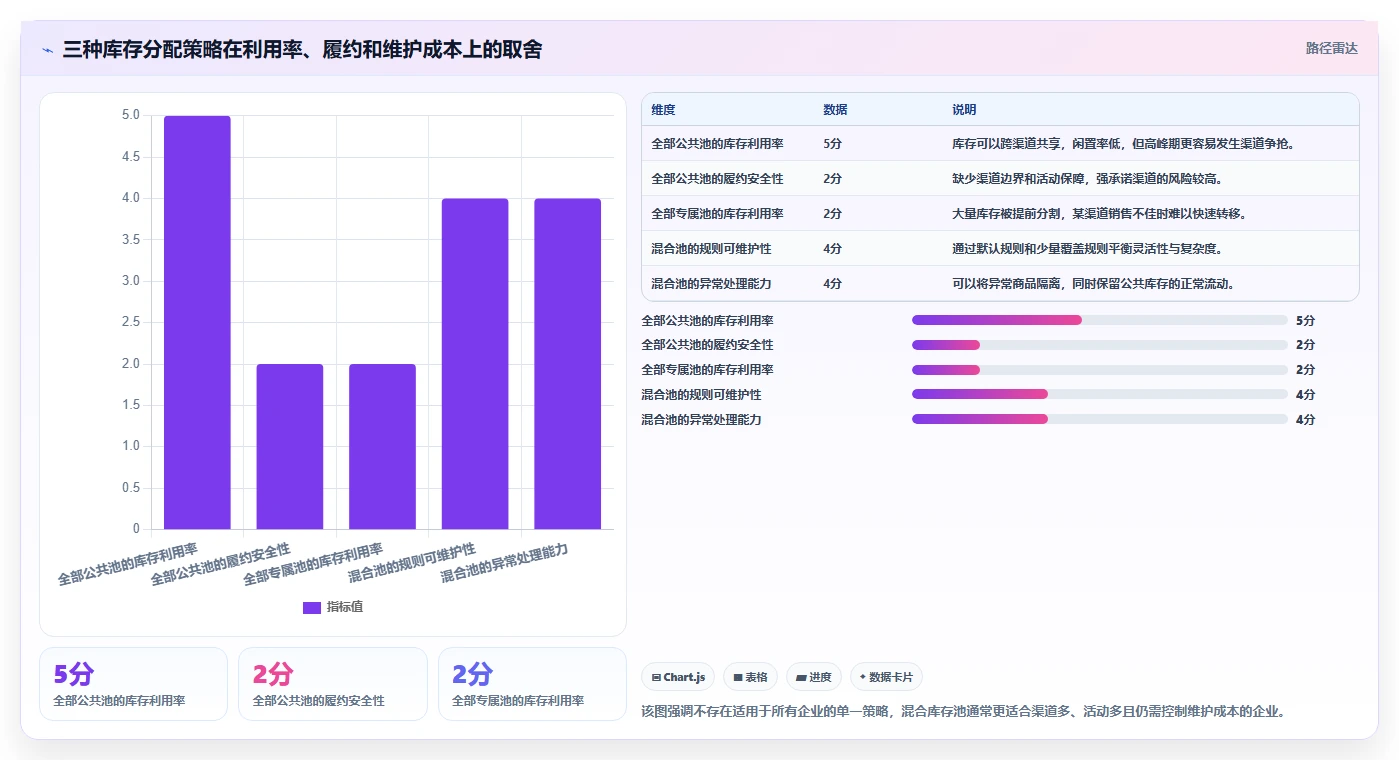Screen dimensions: 1399x760
Task: Click the 路径雷达 label in the header
Action: coord(1331,48)
